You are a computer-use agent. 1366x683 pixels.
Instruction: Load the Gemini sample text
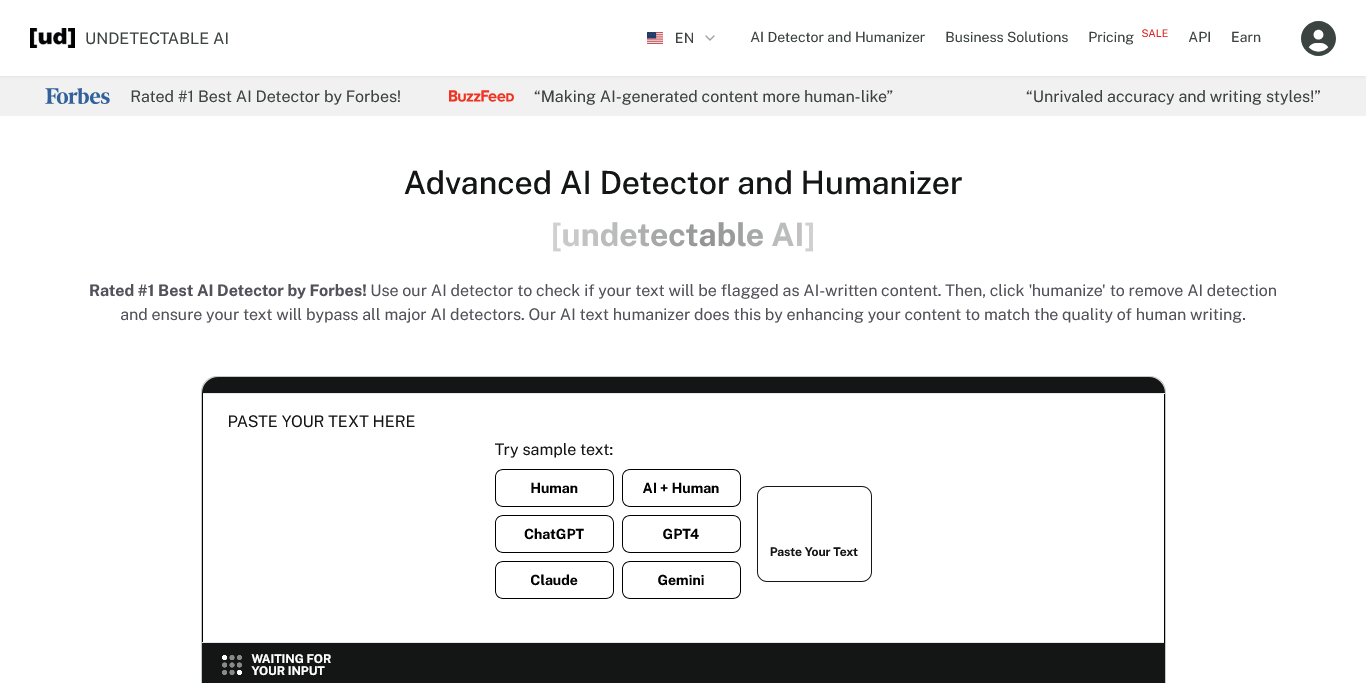[681, 580]
